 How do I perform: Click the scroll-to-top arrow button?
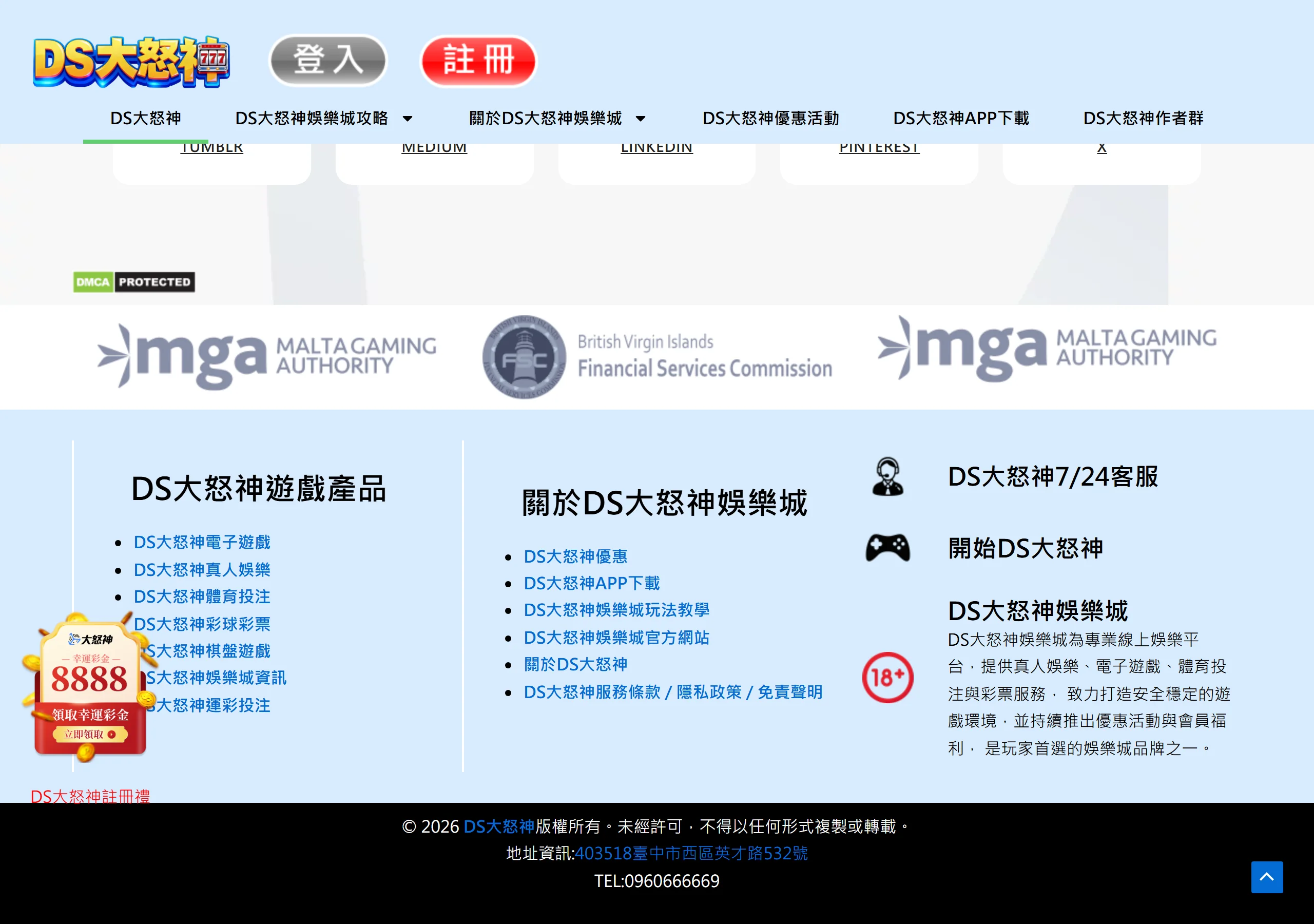1266,877
